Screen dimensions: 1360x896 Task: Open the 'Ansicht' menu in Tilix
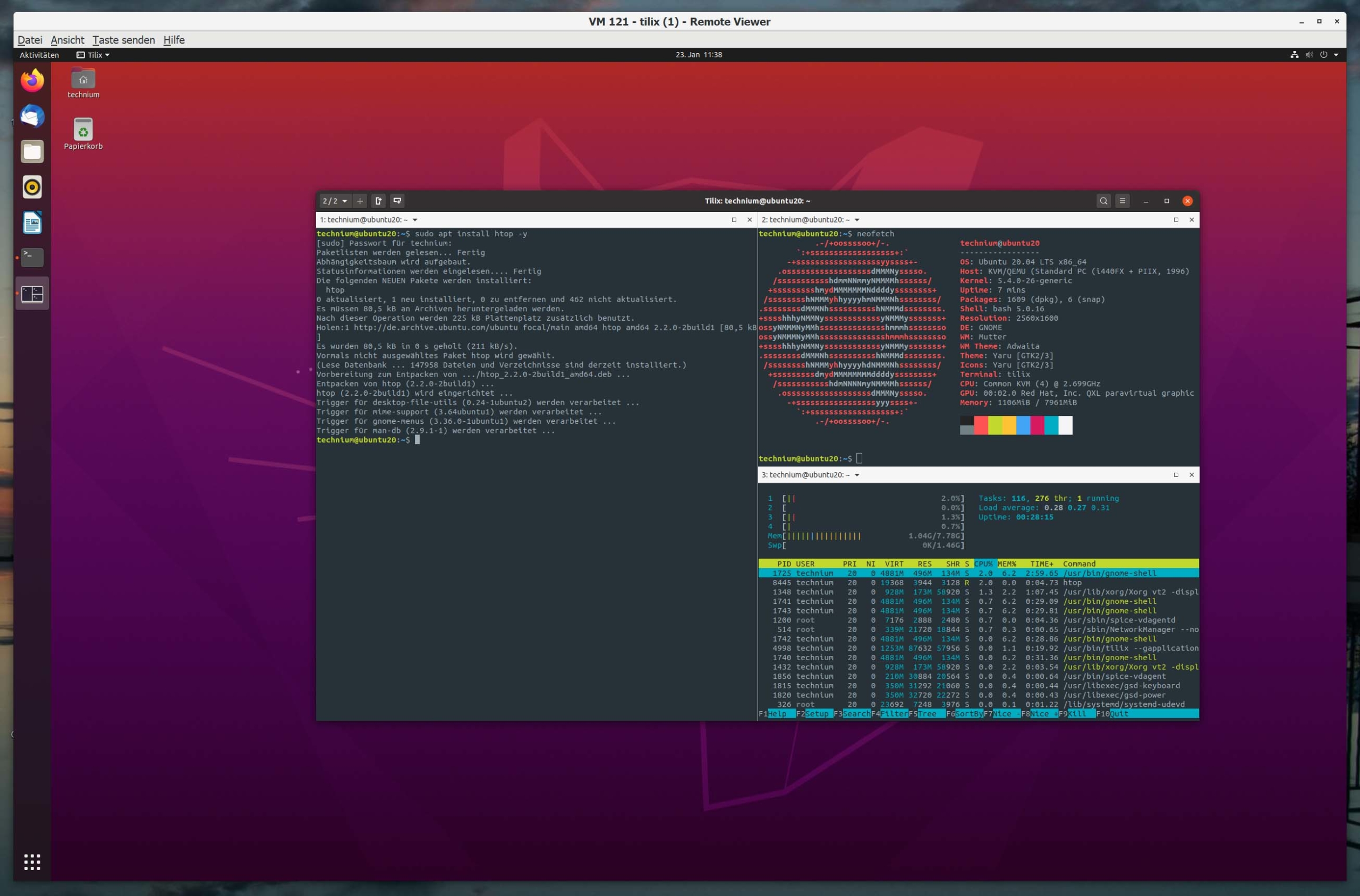tap(67, 39)
